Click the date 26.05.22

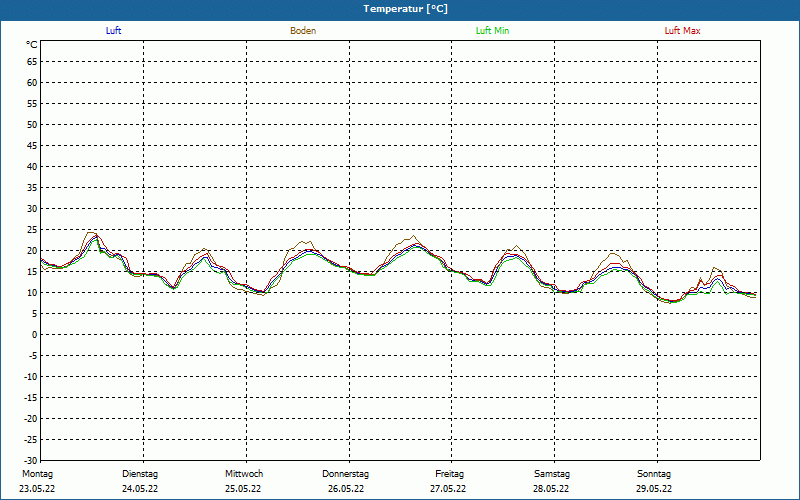346,489
